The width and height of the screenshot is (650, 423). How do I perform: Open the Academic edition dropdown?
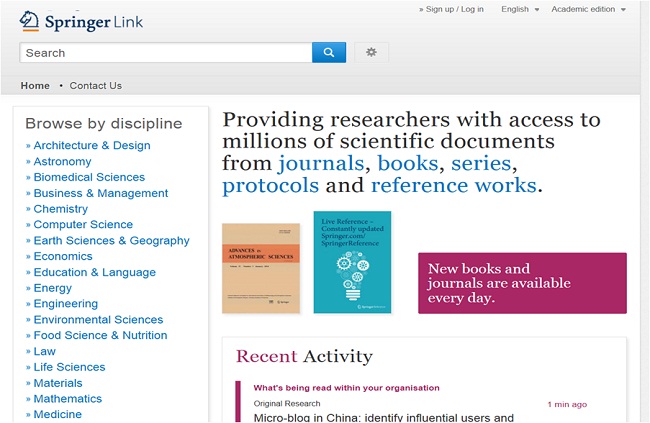588,9
